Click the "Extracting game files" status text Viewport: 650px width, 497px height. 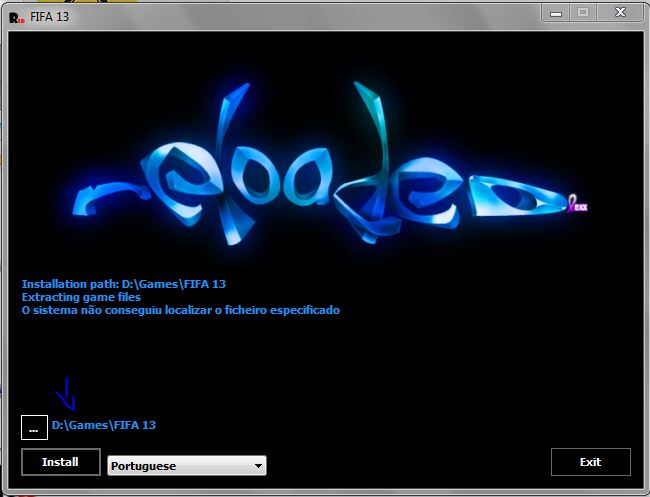(81, 297)
